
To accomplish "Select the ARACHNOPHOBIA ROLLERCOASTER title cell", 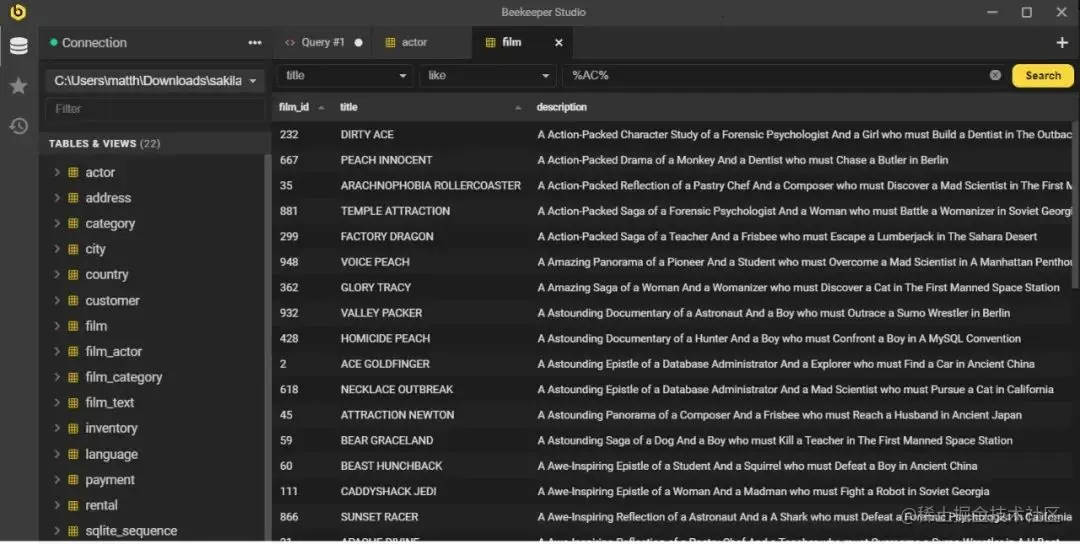I will coord(430,186).
